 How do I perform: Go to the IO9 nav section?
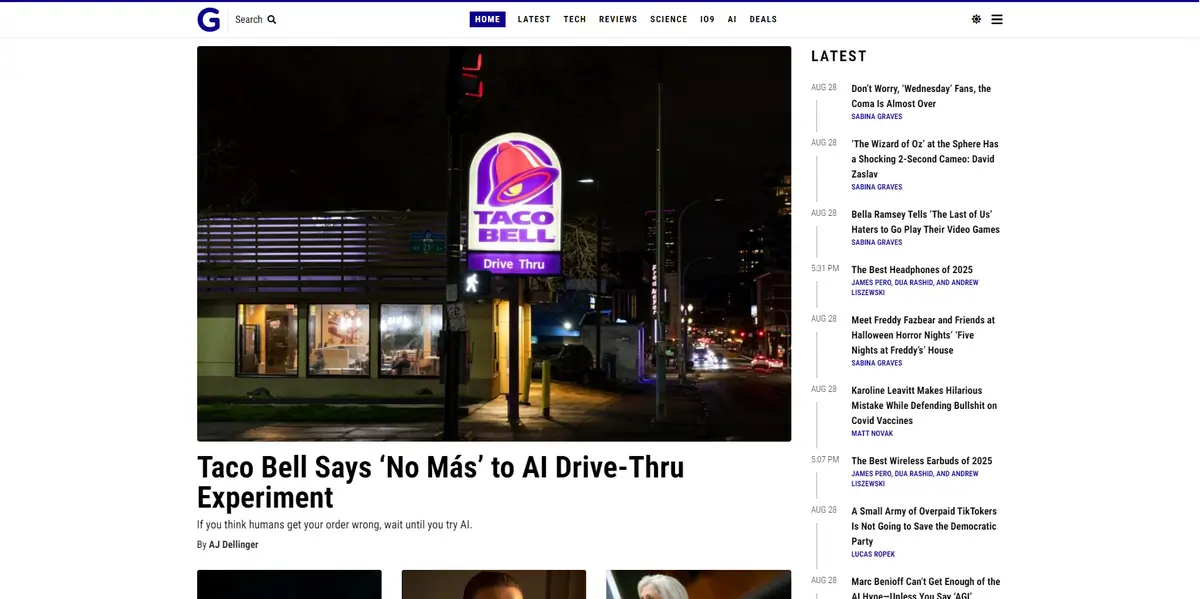[708, 19]
